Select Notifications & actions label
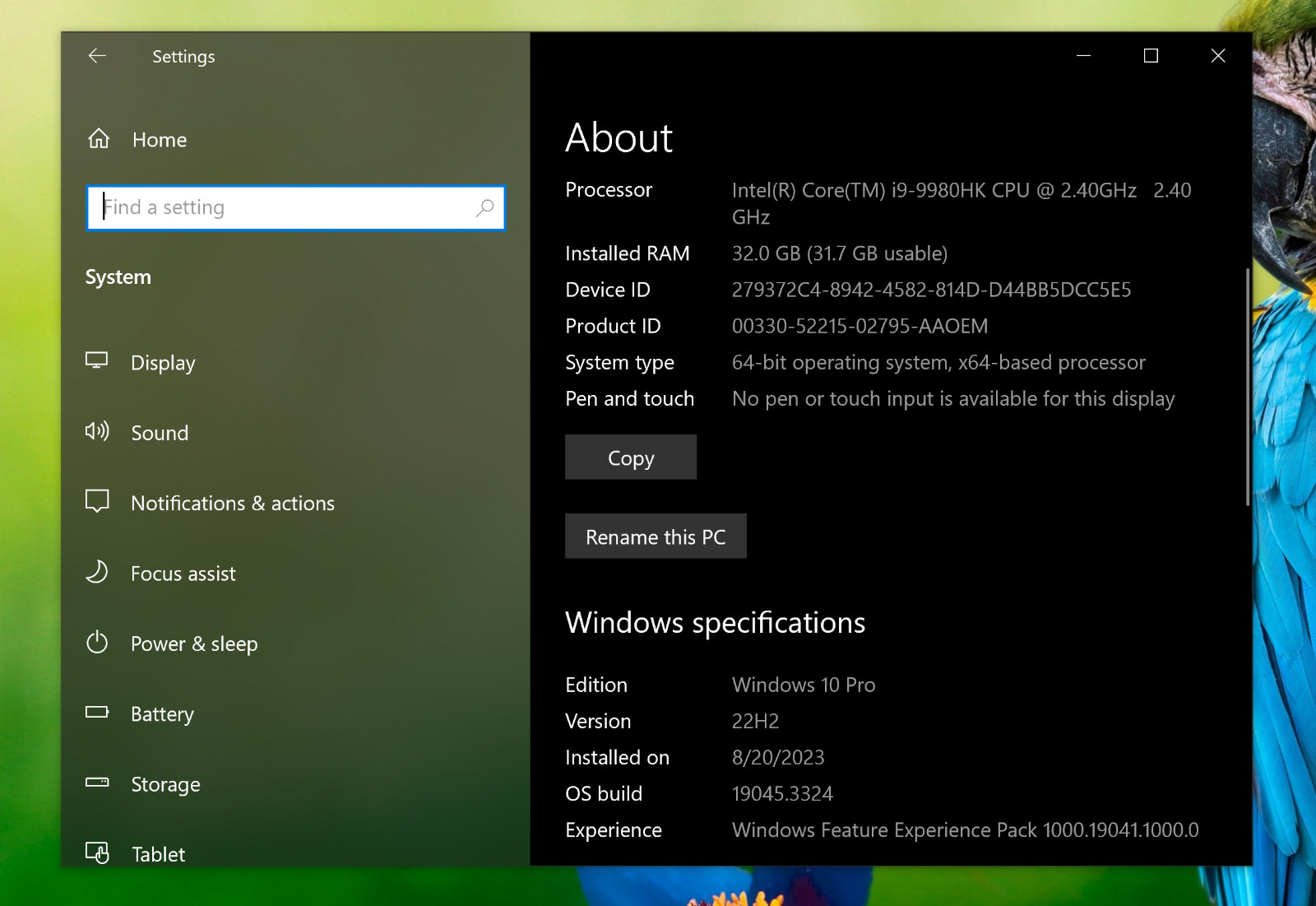Image resolution: width=1316 pixels, height=906 pixels. pos(233,503)
